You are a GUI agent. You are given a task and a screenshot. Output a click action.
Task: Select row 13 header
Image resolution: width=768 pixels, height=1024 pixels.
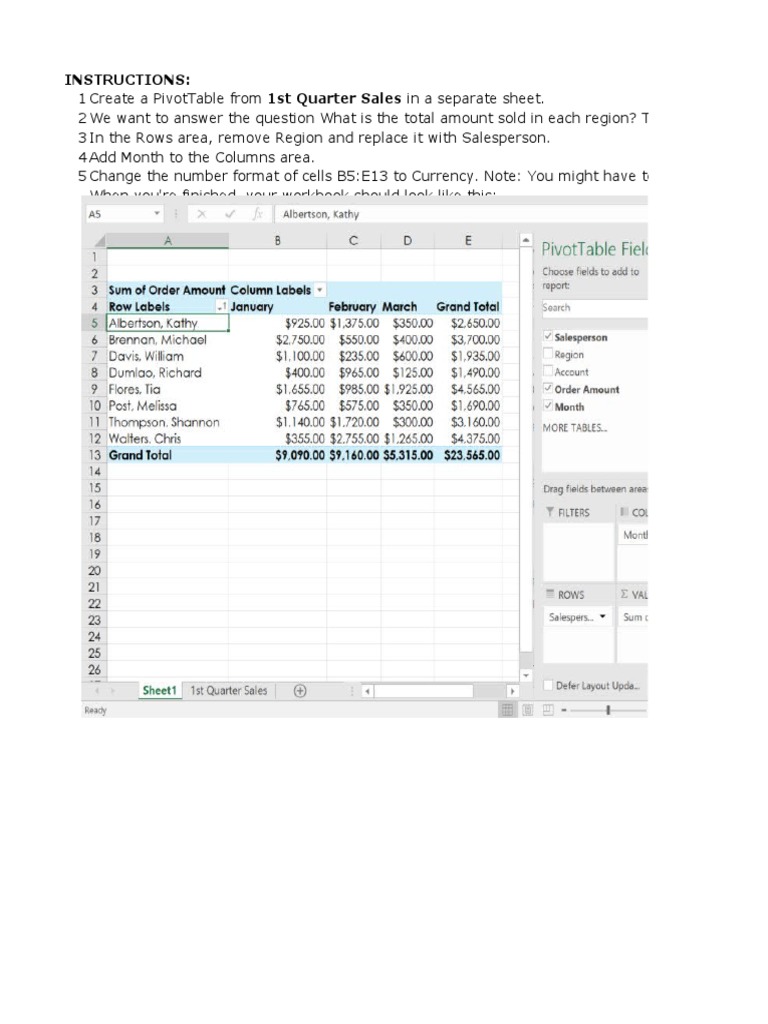click(x=95, y=455)
